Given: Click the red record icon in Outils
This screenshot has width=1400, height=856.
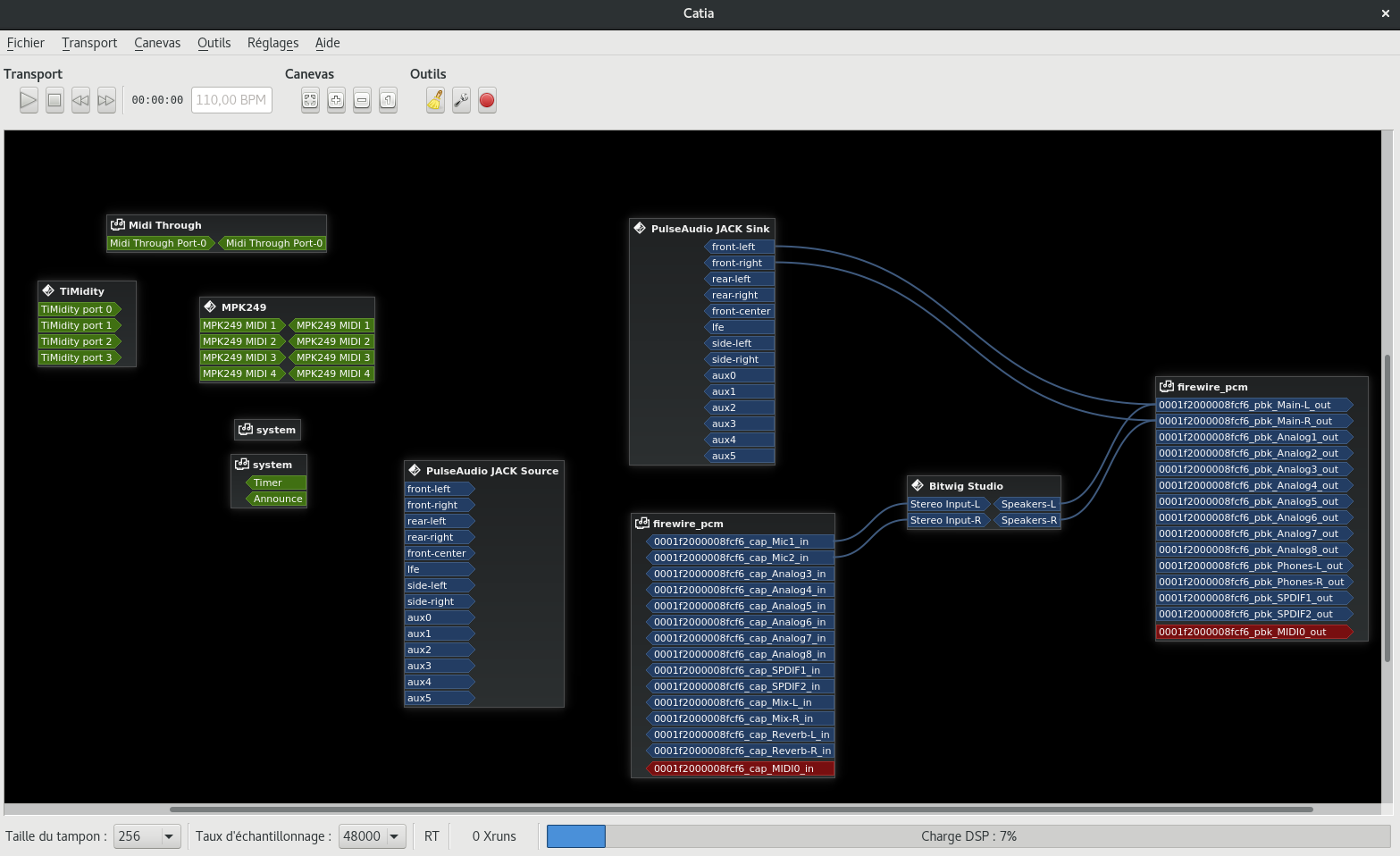Looking at the screenshot, I should 487,100.
